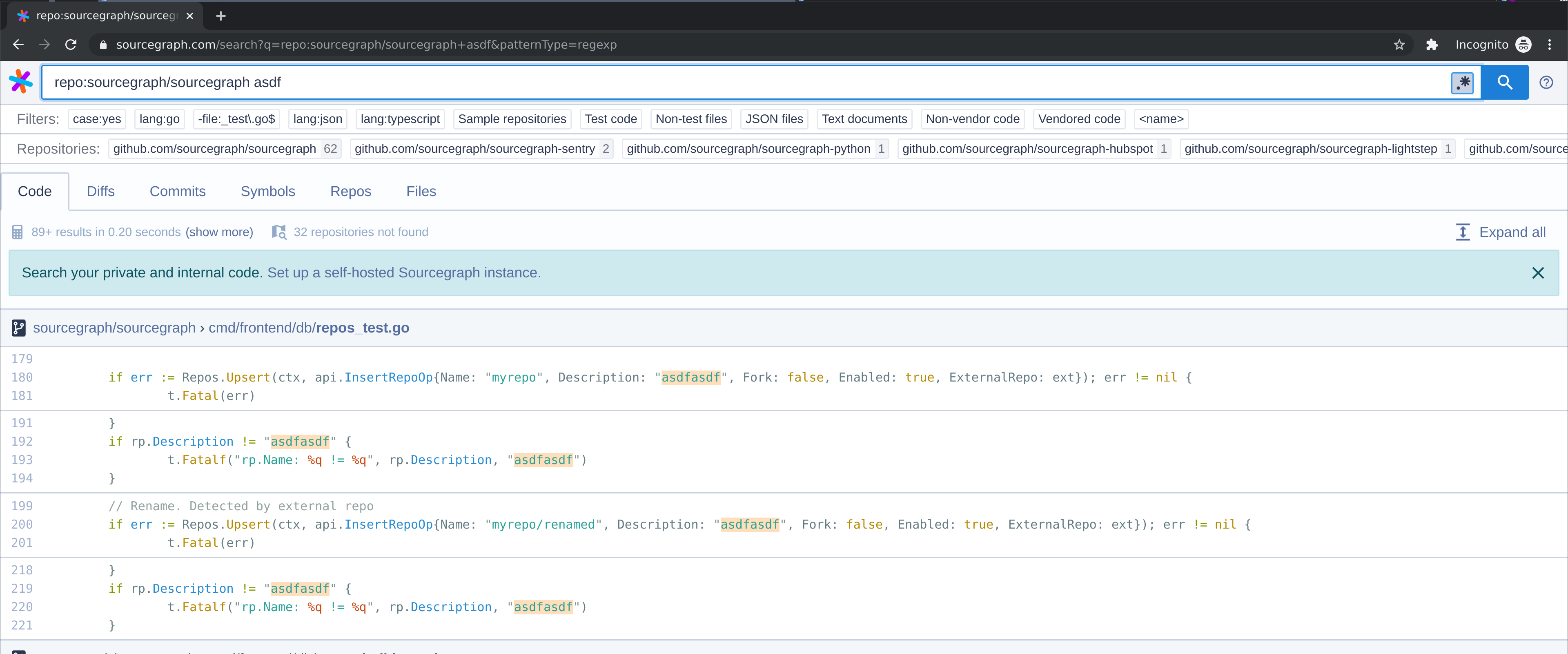Open the browser extensions puzzle icon
The image size is (1568, 654).
click(1432, 45)
